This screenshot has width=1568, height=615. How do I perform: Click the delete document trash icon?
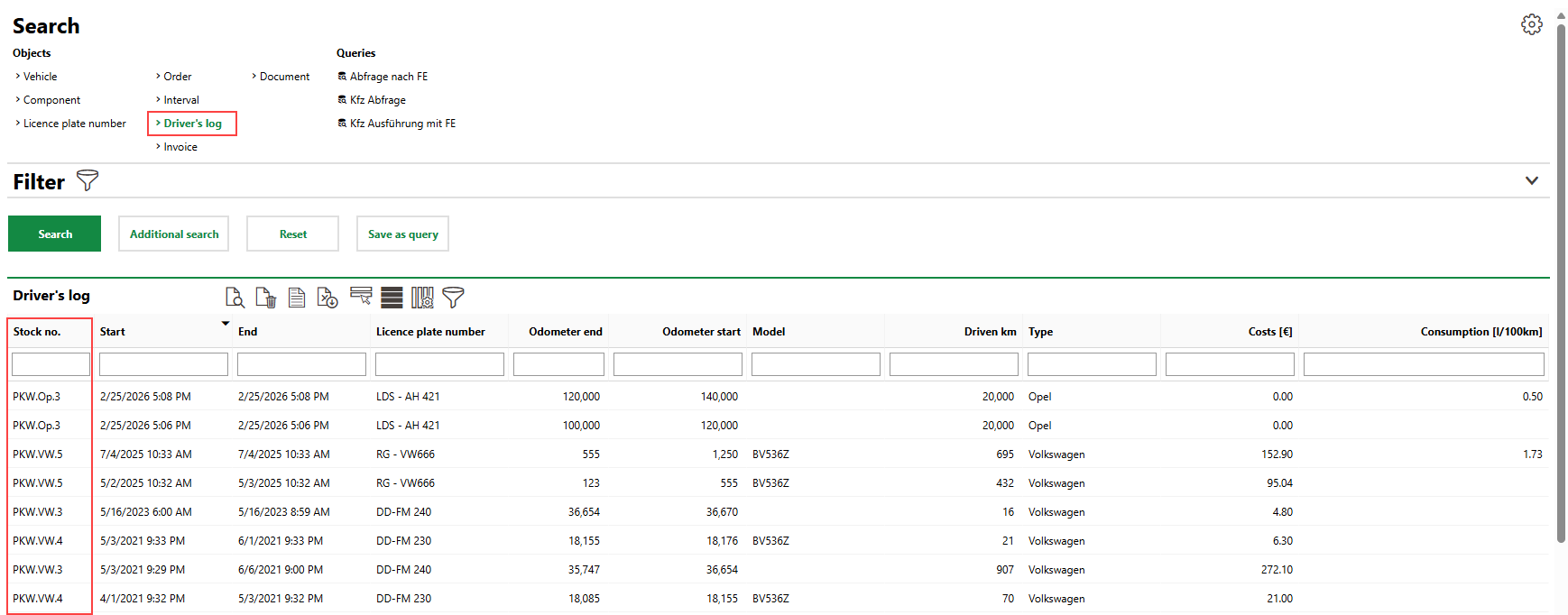click(265, 298)
